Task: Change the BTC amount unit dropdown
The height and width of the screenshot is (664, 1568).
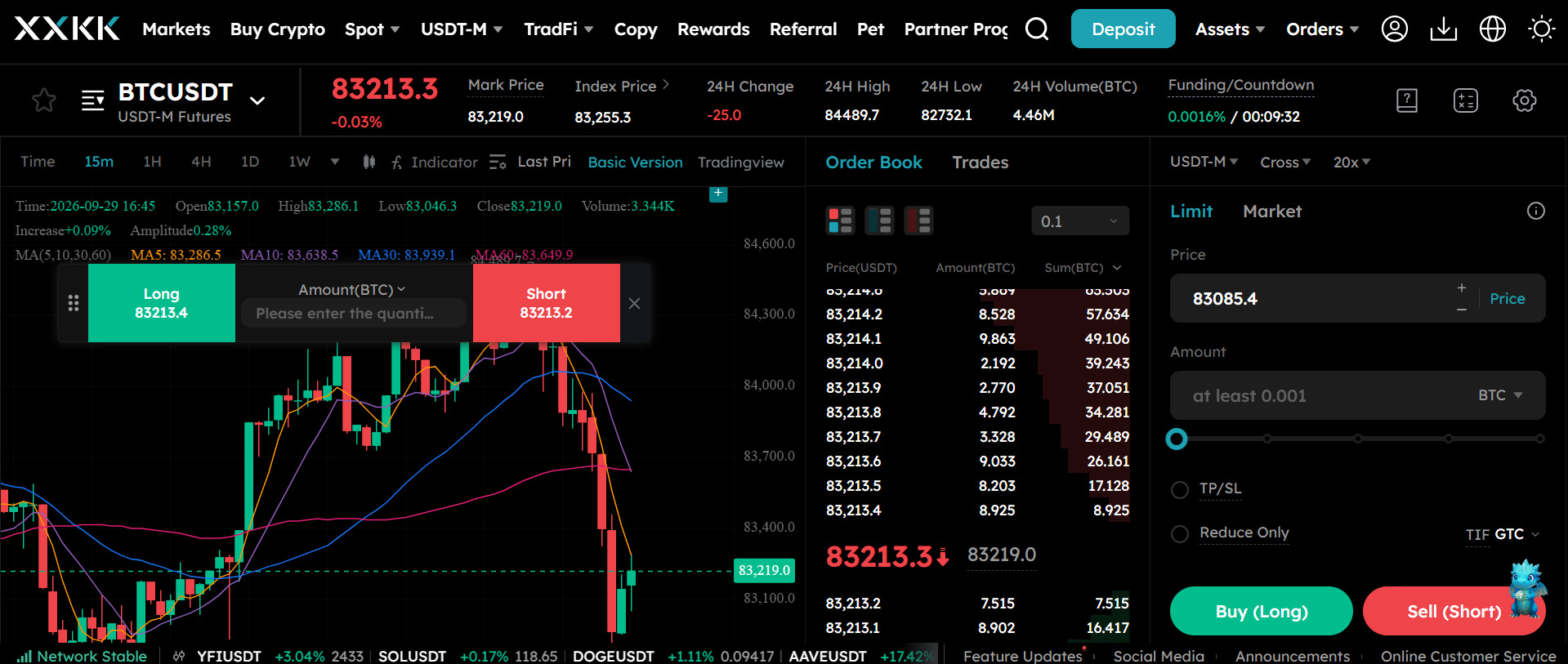Action: click(1500, 395)
